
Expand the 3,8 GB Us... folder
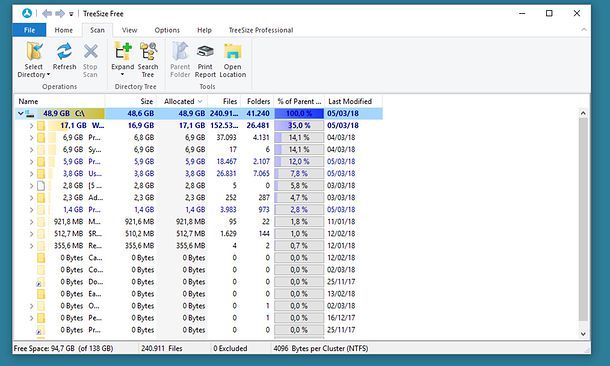click(x=32, y=174)
